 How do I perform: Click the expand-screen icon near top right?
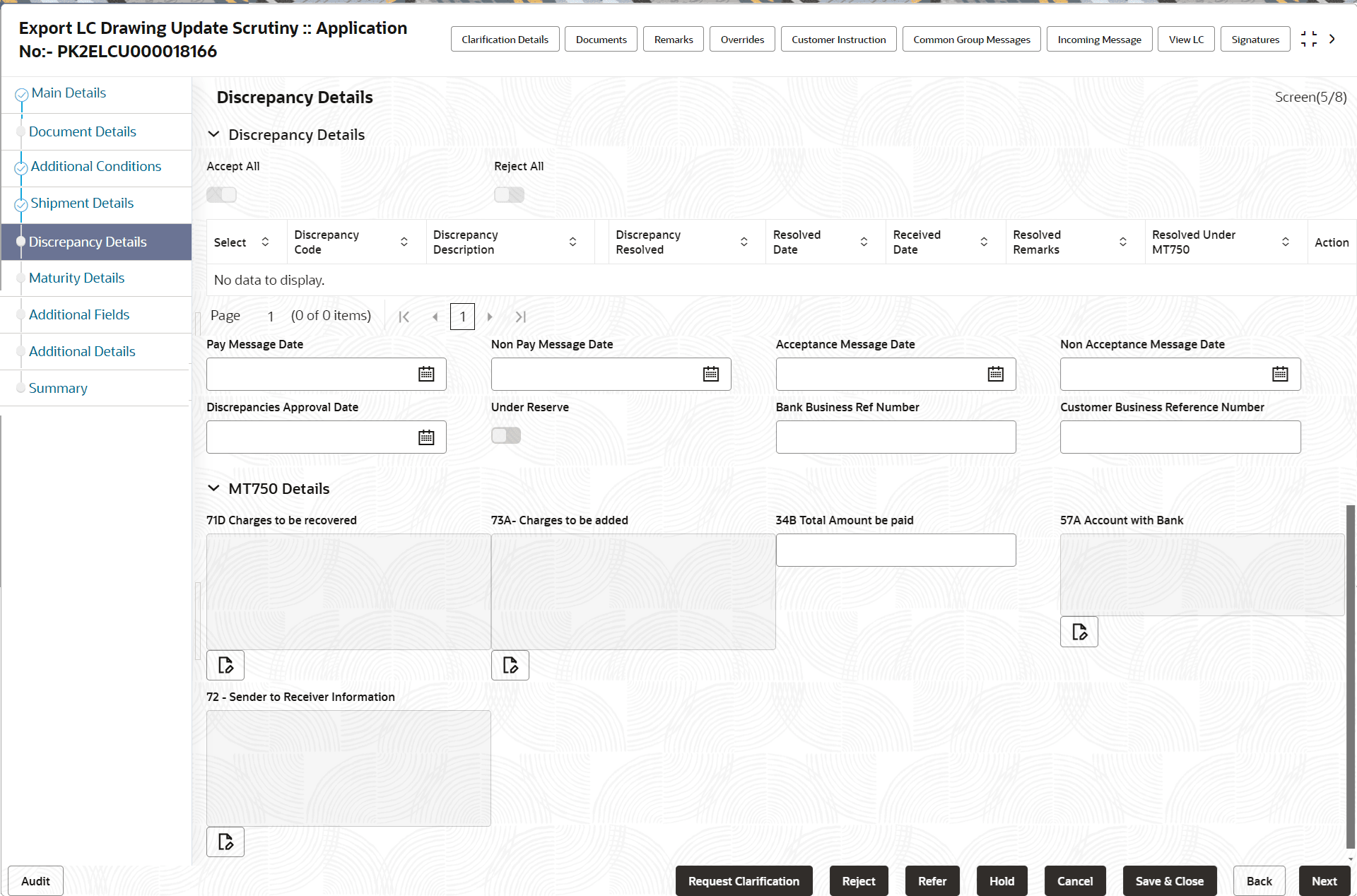[x=1309, y=39]
